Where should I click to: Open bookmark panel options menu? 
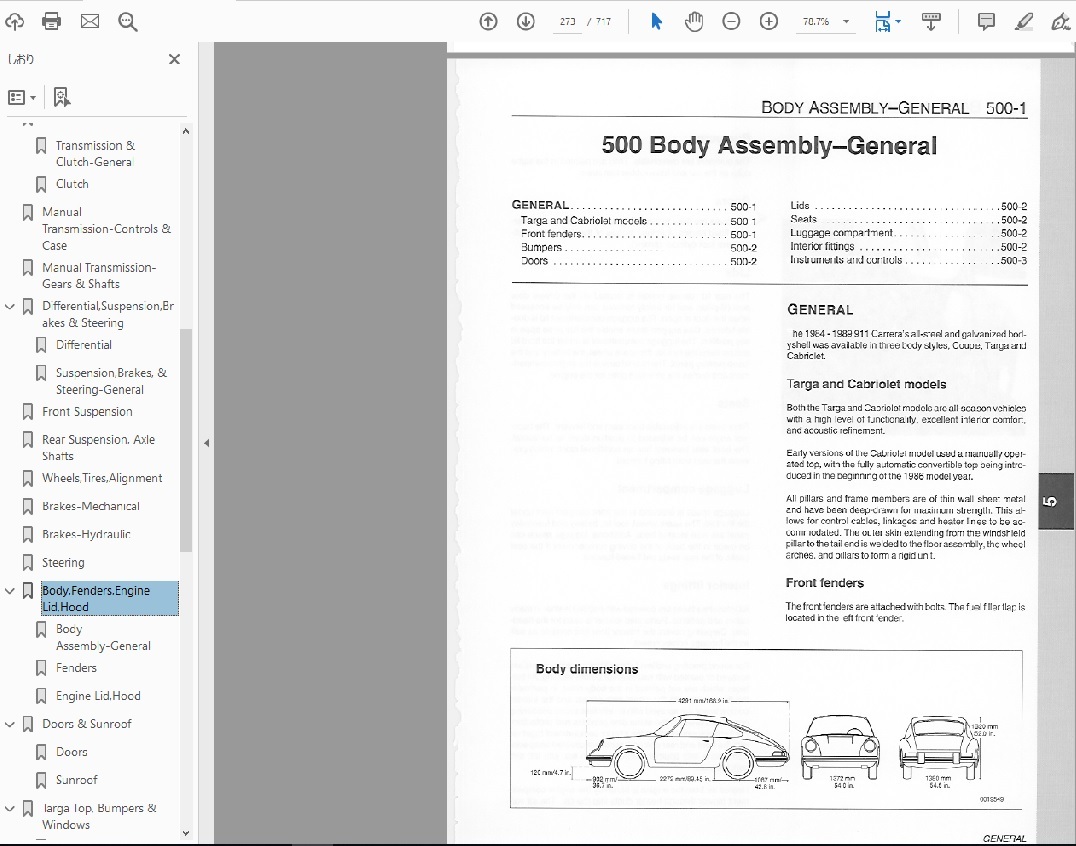[x=22, y=97]
